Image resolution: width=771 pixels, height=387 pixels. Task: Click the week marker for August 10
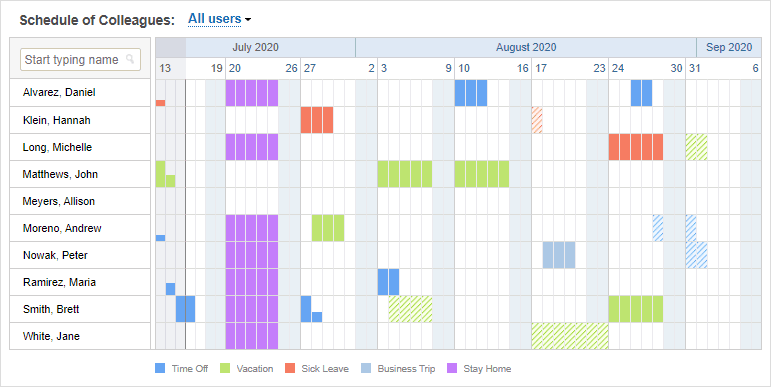pyautogui.click(x=464, y=68)
